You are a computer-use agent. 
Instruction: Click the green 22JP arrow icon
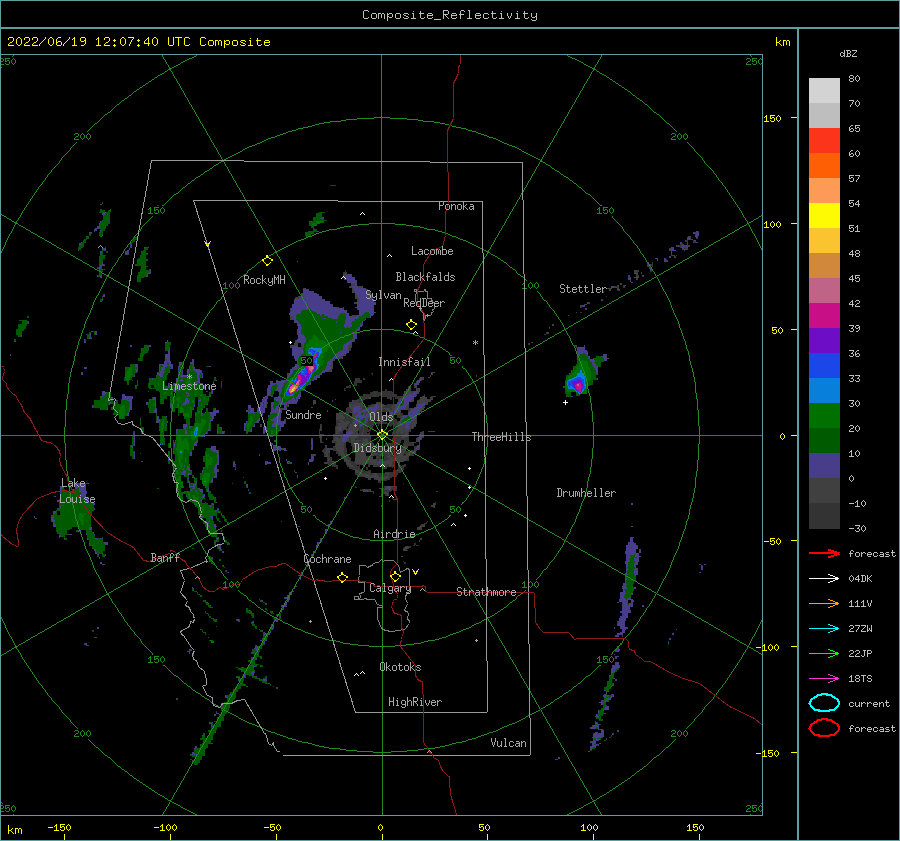pyautogui.click(x=824, y=653)
